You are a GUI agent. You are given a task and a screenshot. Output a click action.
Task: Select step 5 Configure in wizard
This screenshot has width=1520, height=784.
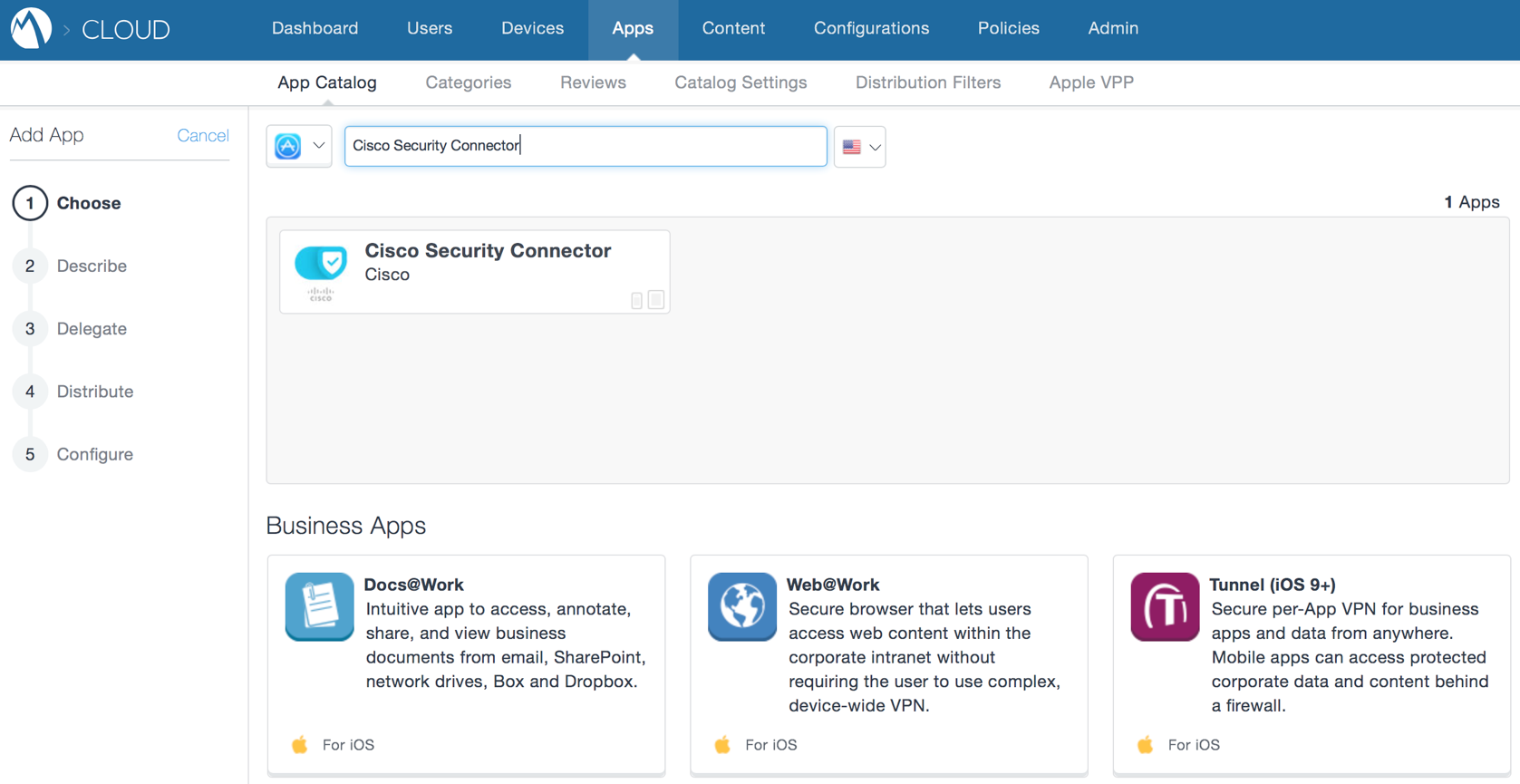coord(94,454)
